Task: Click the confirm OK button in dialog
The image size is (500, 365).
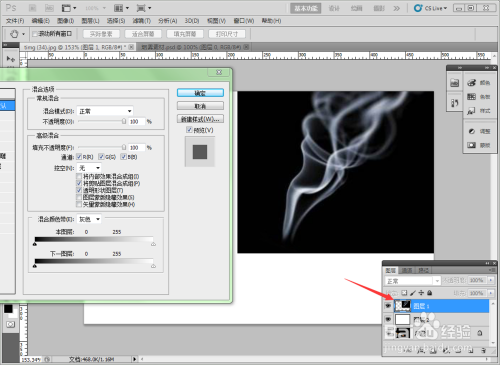Action: pyautogui.click(x=200, y=93)
